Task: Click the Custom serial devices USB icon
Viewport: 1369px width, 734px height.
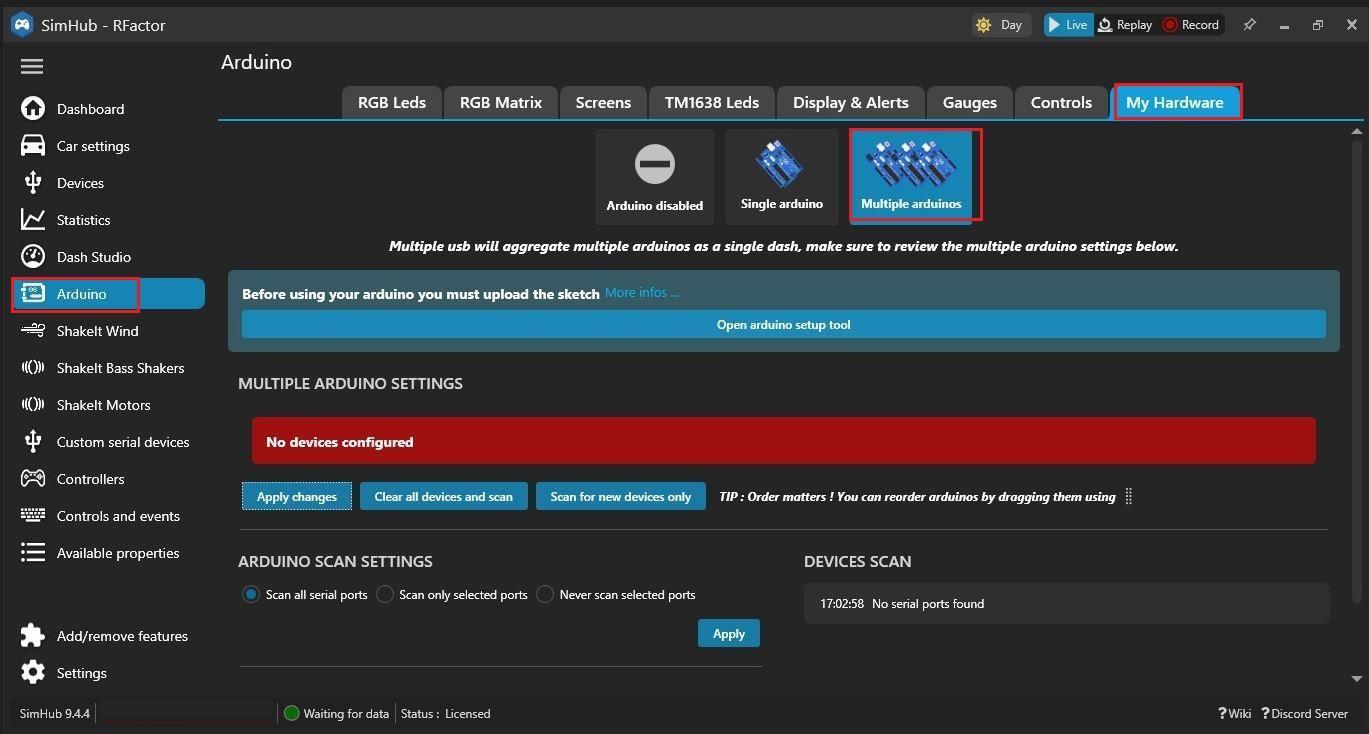Action: pos(33,441)
